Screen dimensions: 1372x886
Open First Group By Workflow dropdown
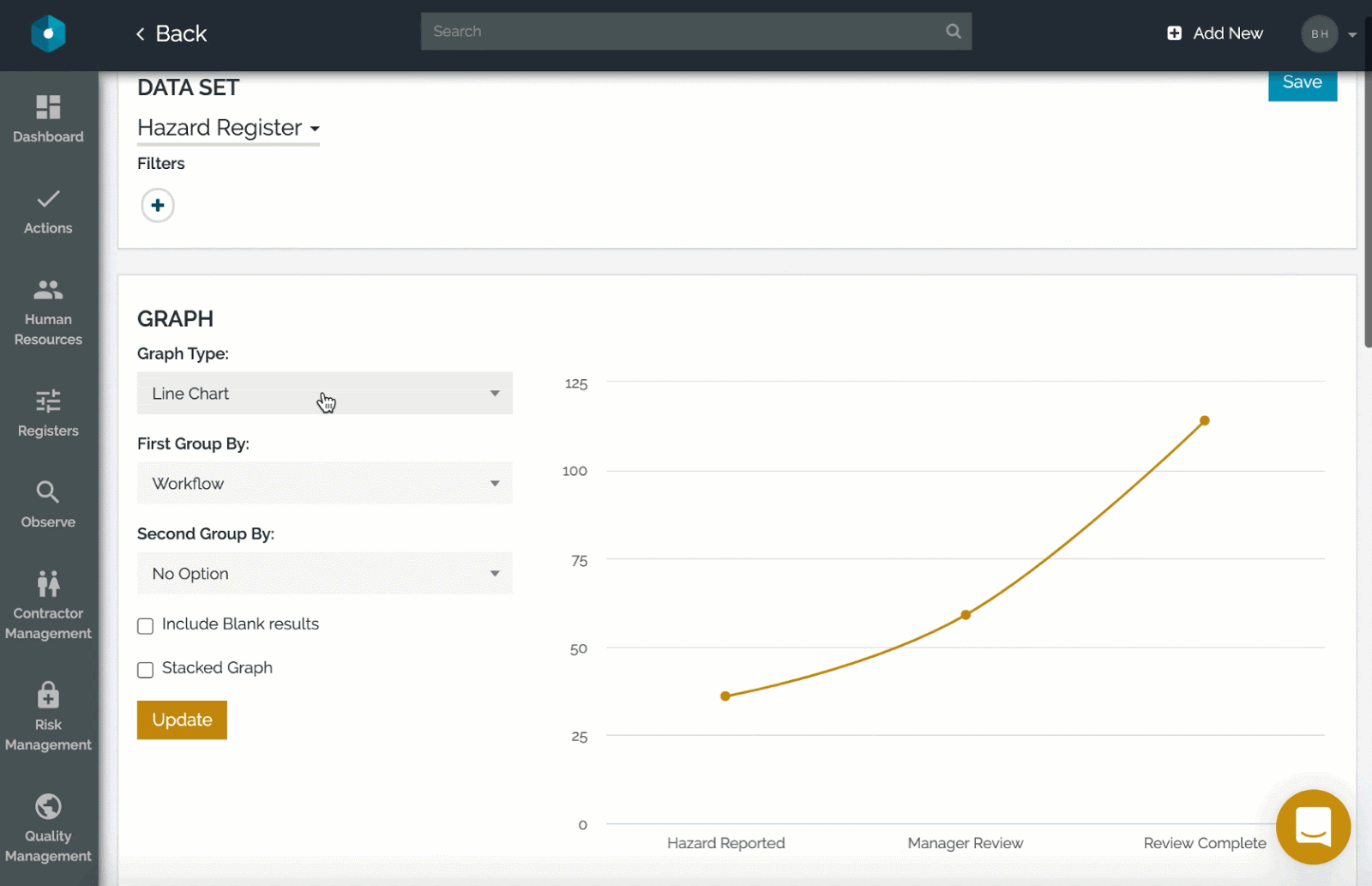[x=324, y=484]
